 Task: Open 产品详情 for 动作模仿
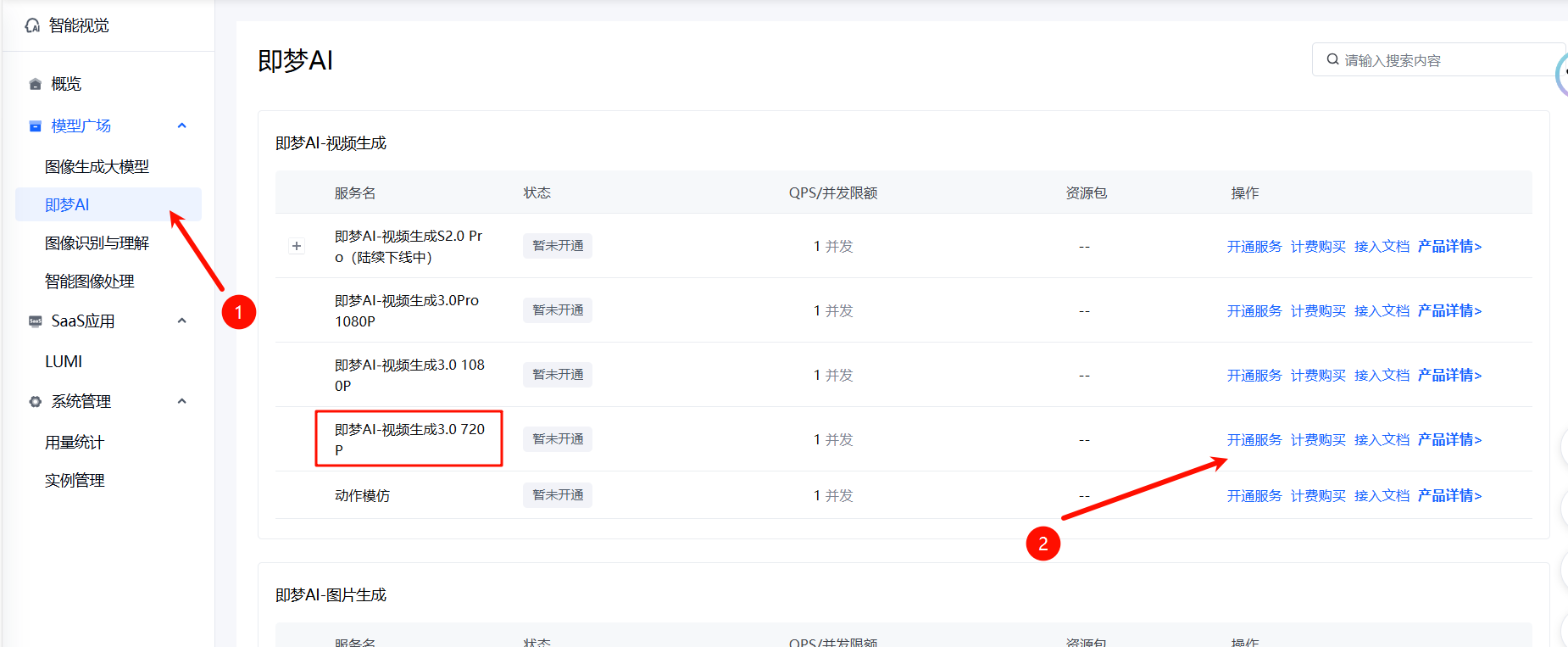(x=1449, y=495)
